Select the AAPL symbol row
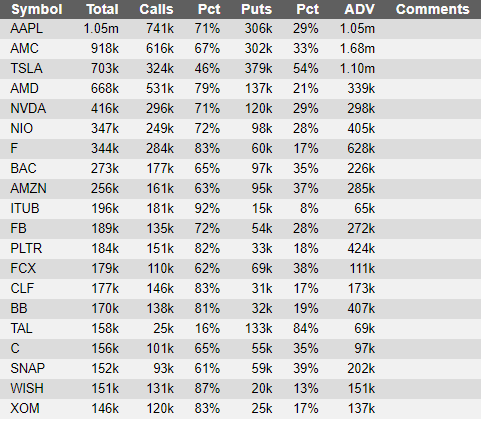This screenshot has width=496, height=432. (240, 29)
